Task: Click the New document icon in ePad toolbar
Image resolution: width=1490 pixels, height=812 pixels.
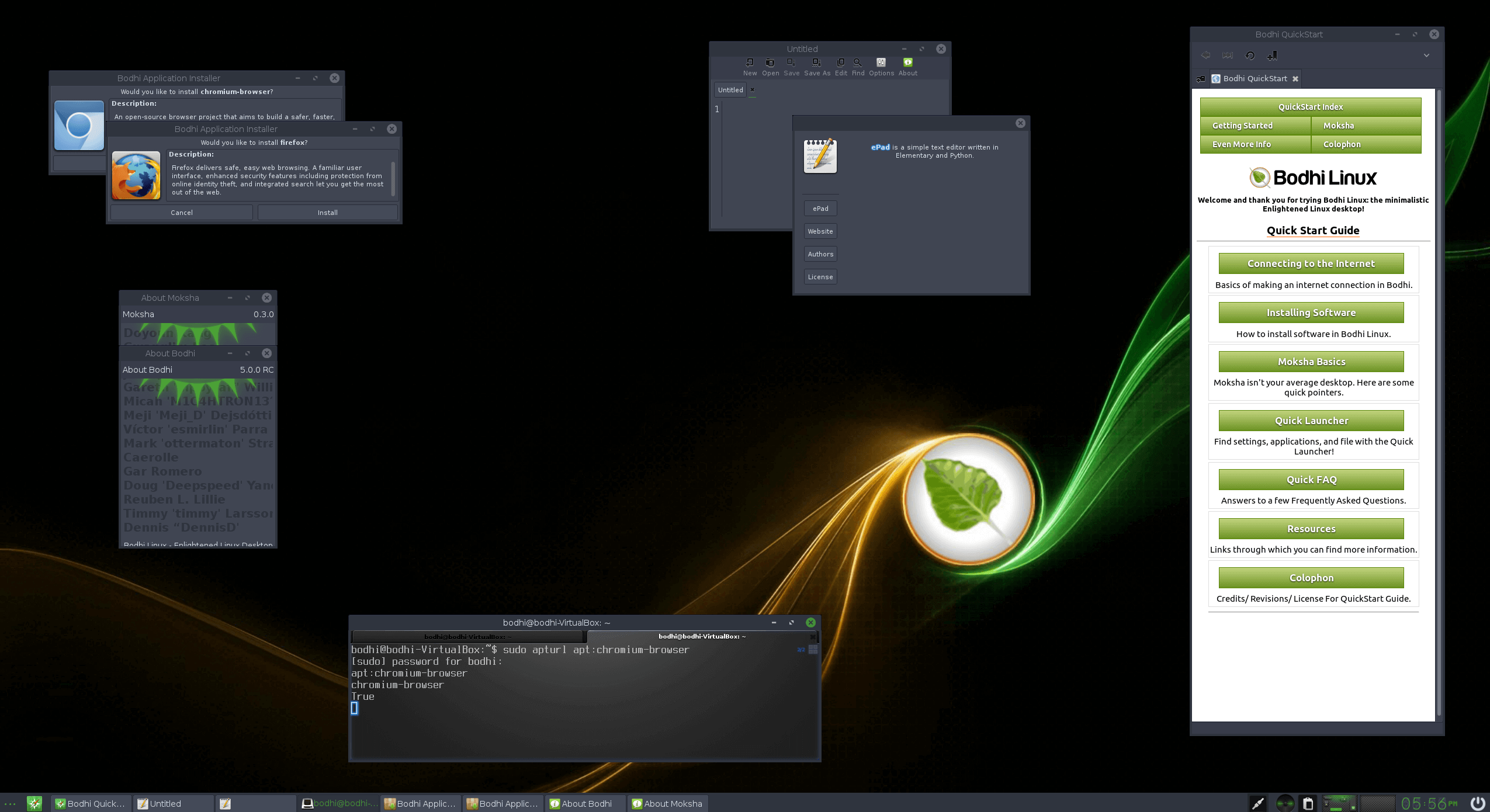Action: click(x=750, y=62)
